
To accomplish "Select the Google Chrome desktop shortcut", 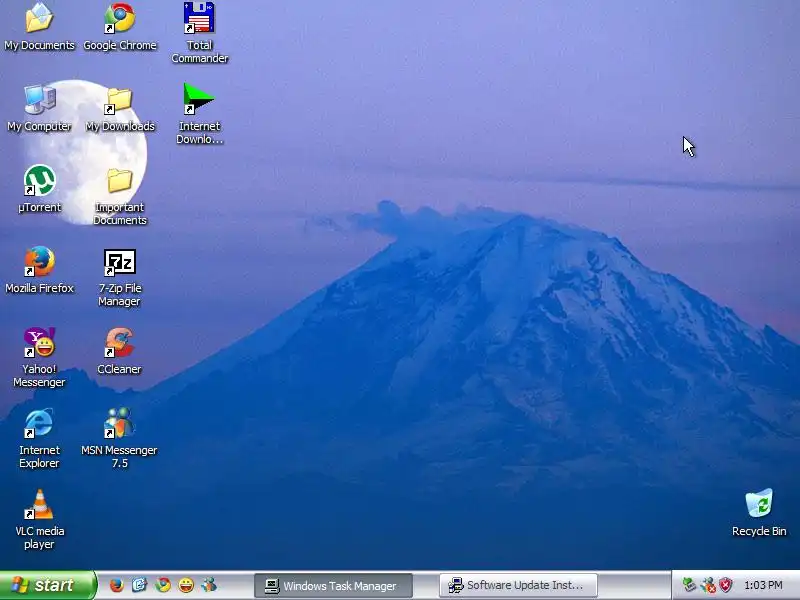I will click(120, 27).
